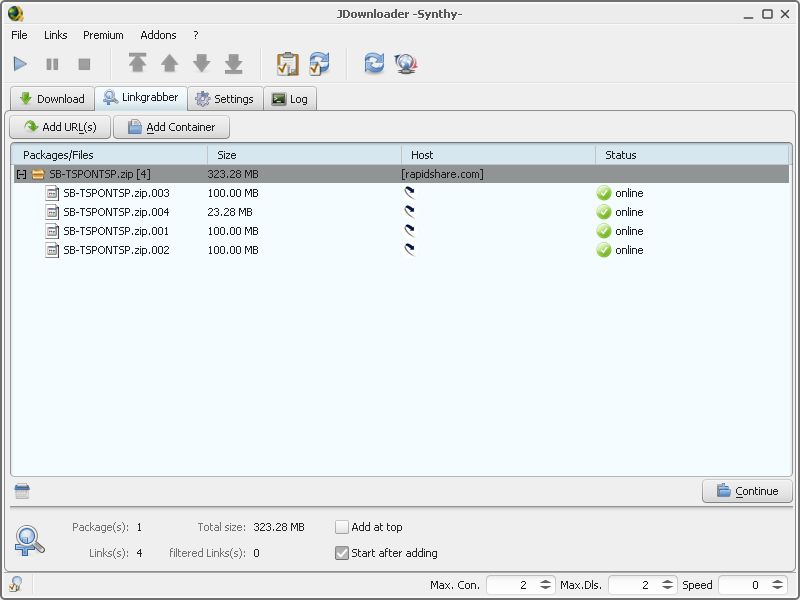Viewport: 800px width, 600px height.
Task: Move selection down one position
Action: (202, 63)
